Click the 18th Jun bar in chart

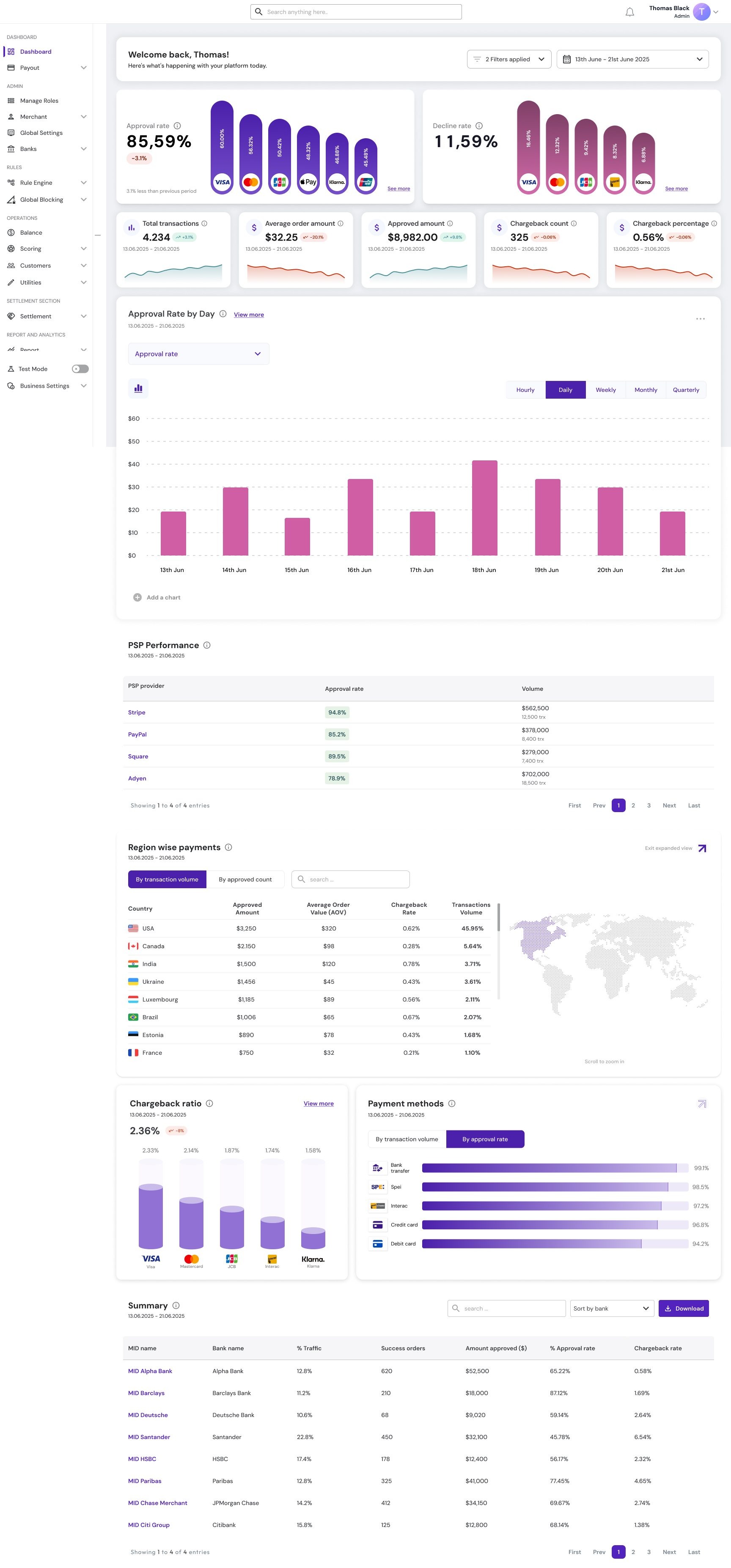[x=485, y=508]
